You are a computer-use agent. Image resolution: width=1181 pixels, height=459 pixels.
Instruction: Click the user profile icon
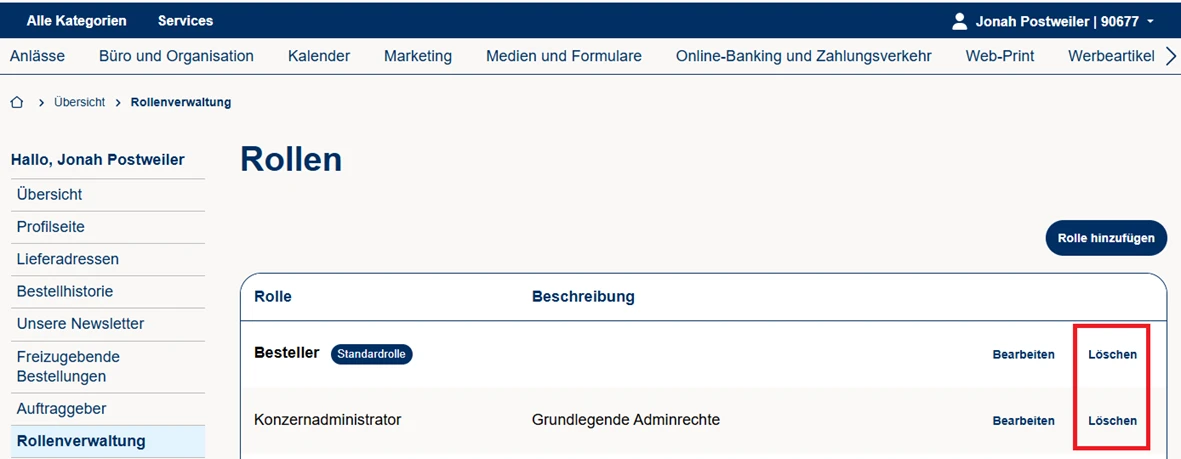960,21
